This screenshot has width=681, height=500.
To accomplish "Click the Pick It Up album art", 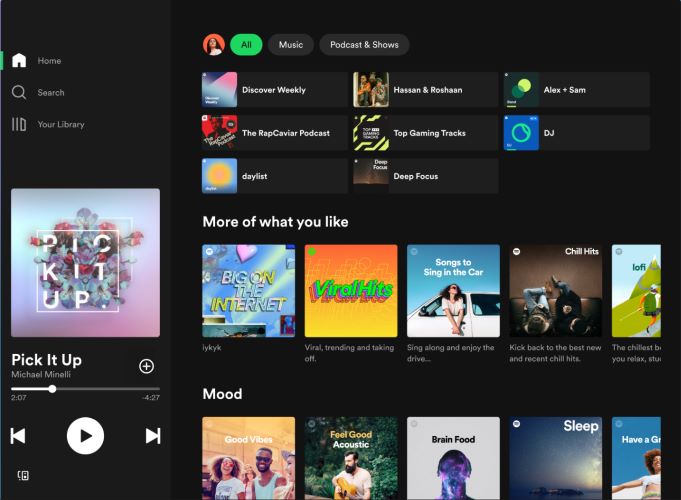I will click(x=86, y=262).
